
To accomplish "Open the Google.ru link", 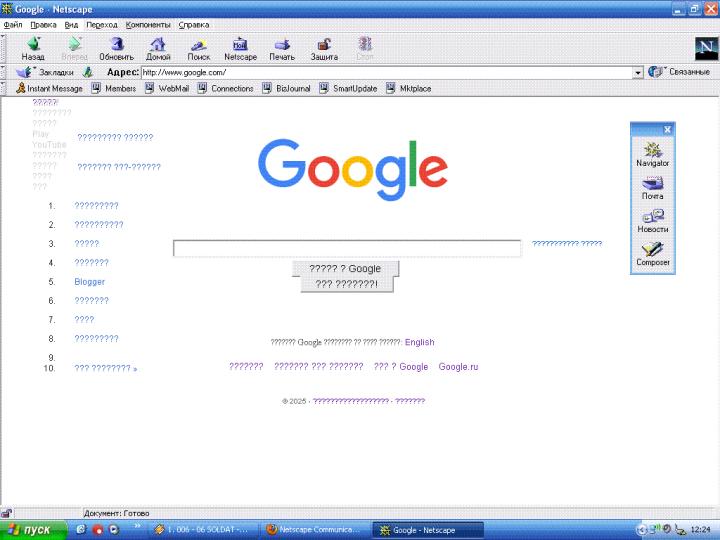I will tap(458, 366).
